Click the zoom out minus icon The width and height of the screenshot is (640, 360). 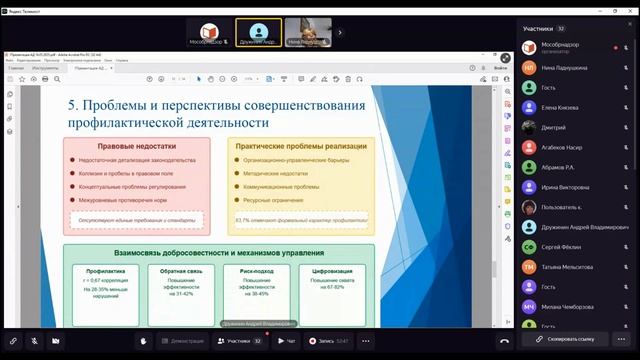(x=222, y=79)
